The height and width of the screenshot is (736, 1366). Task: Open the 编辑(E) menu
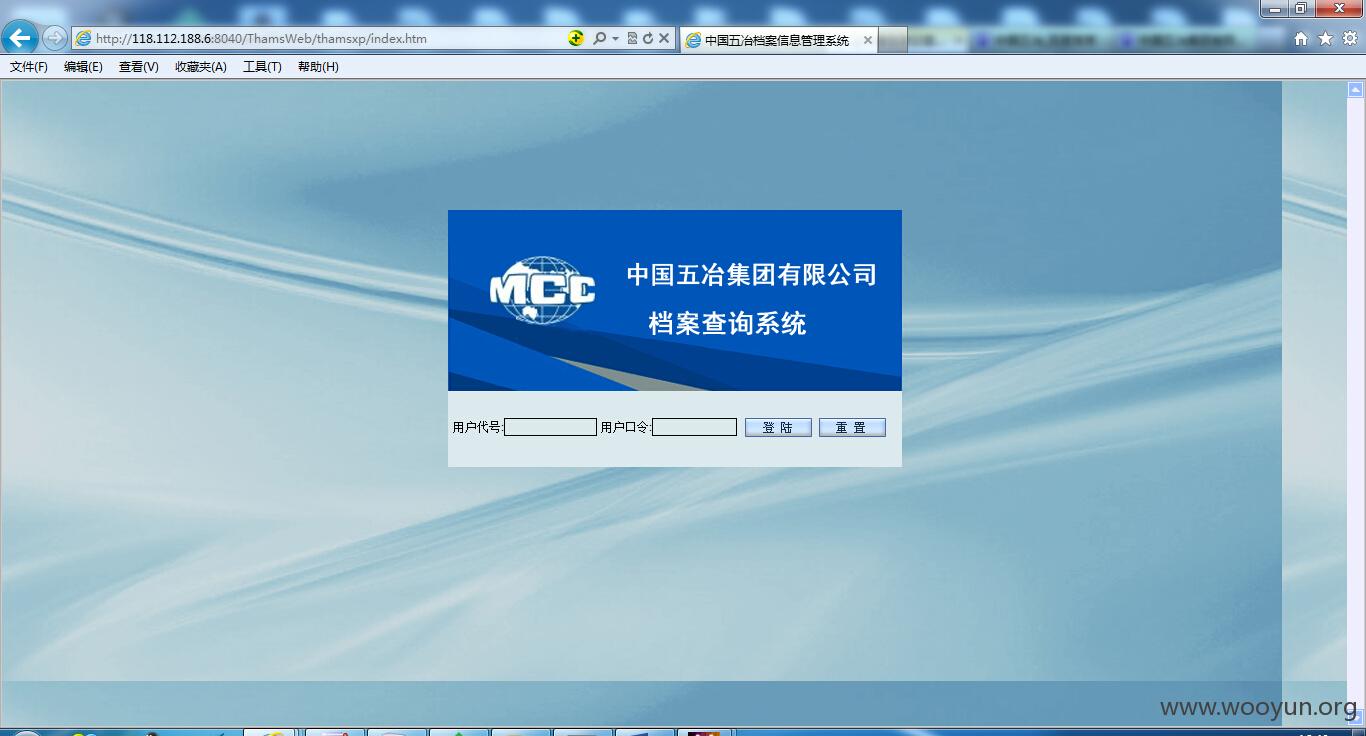[83, 67]
